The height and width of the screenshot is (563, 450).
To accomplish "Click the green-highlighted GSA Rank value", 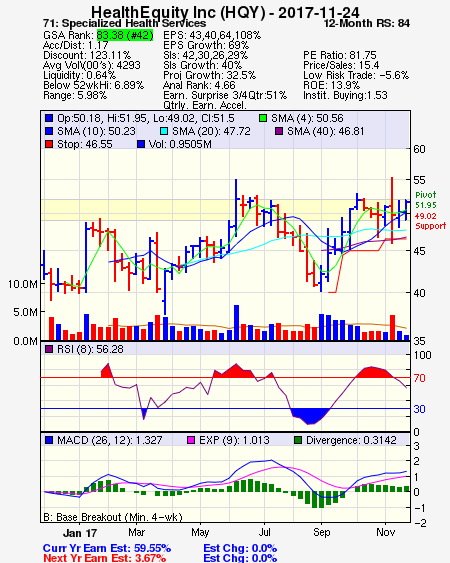I will click(x=125, y=35).
